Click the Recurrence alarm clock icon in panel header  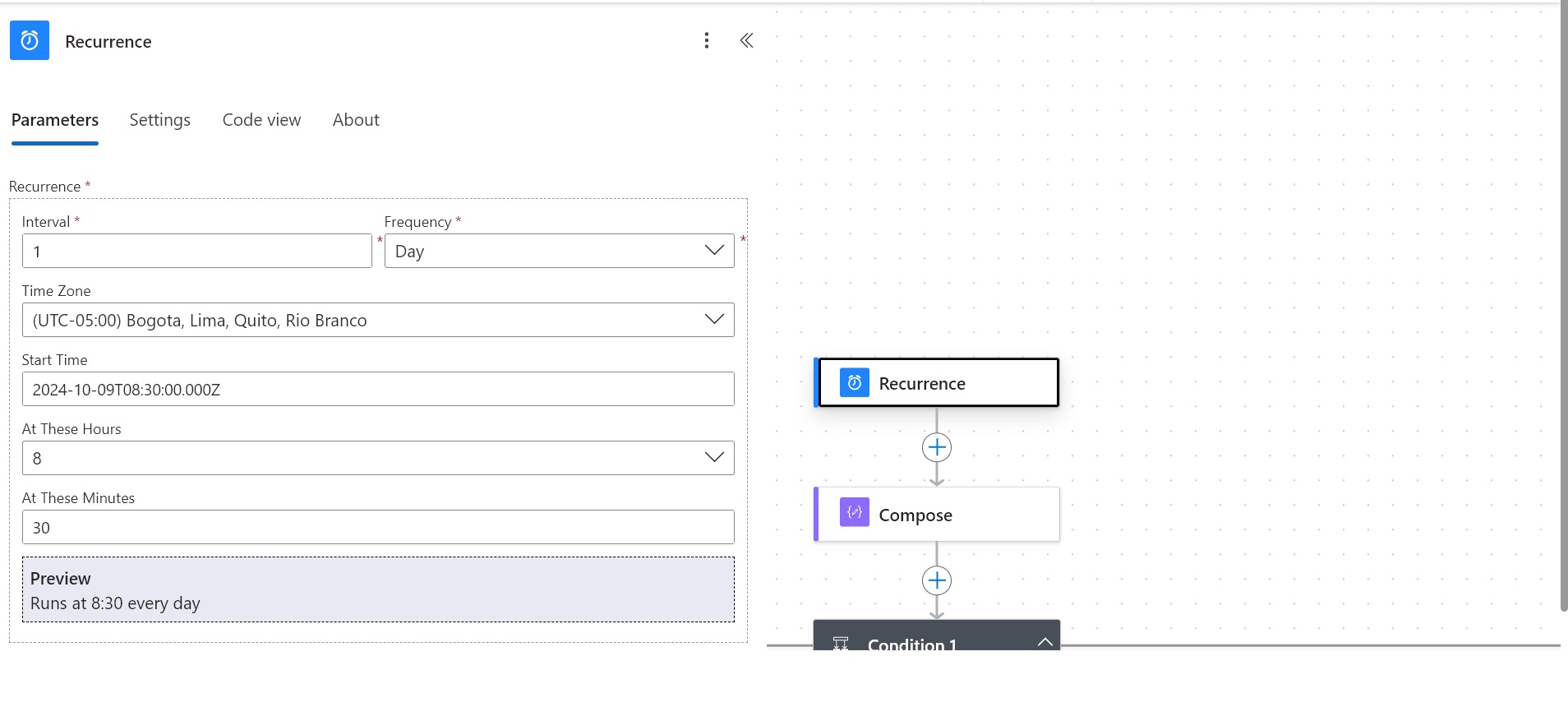(30, 41)
